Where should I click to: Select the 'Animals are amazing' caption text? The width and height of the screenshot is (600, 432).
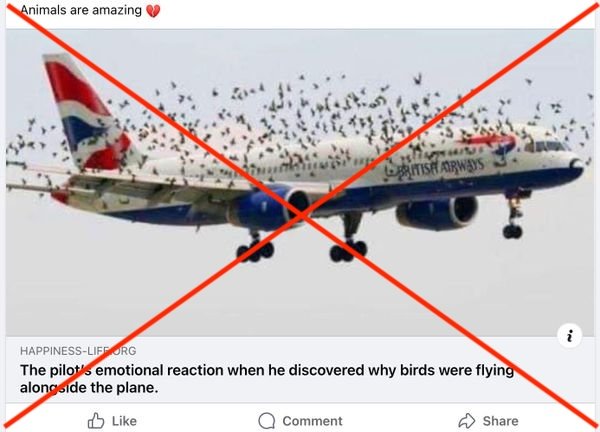pyautogui.click(x=81, y=10)
